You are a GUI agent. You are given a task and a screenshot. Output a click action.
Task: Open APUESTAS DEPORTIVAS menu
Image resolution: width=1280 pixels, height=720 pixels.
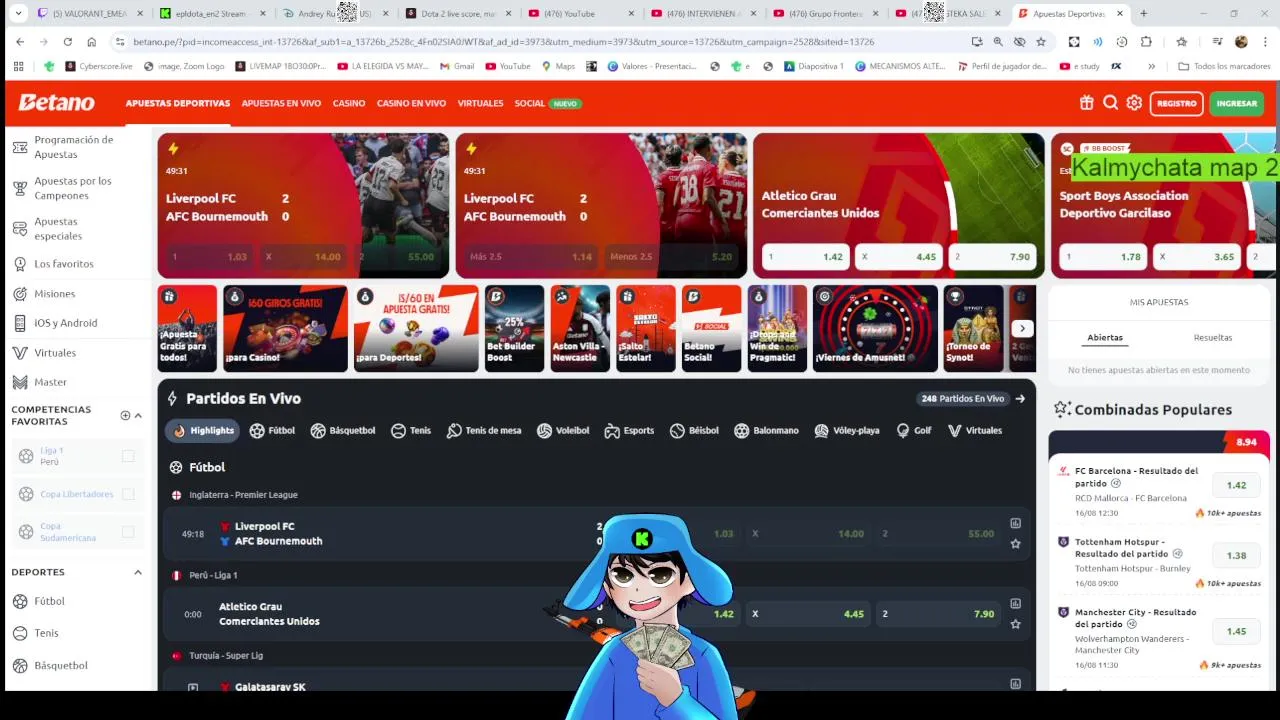(178, 103)
